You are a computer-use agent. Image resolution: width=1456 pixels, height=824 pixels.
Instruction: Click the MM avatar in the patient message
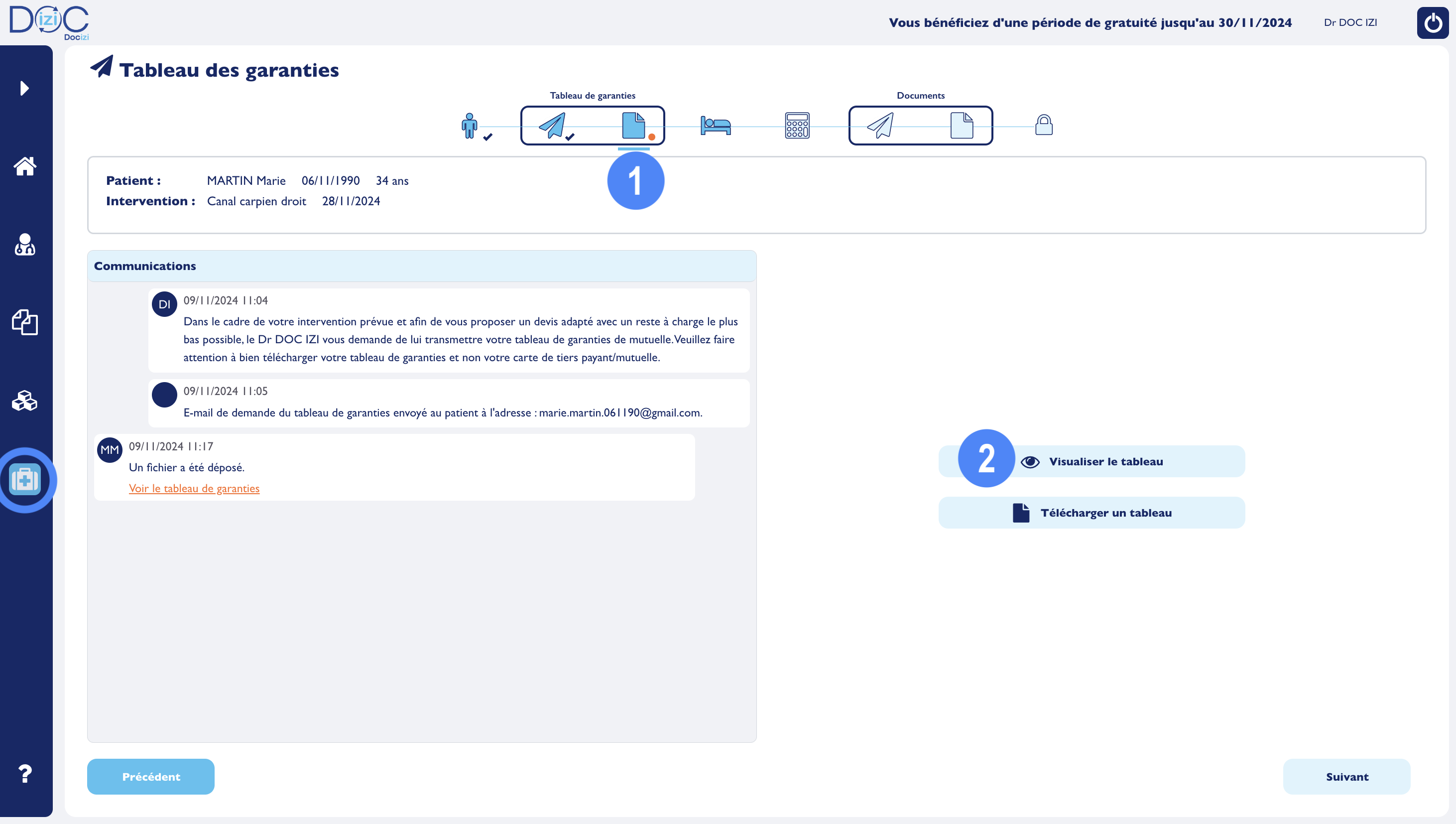coord(110,450)
